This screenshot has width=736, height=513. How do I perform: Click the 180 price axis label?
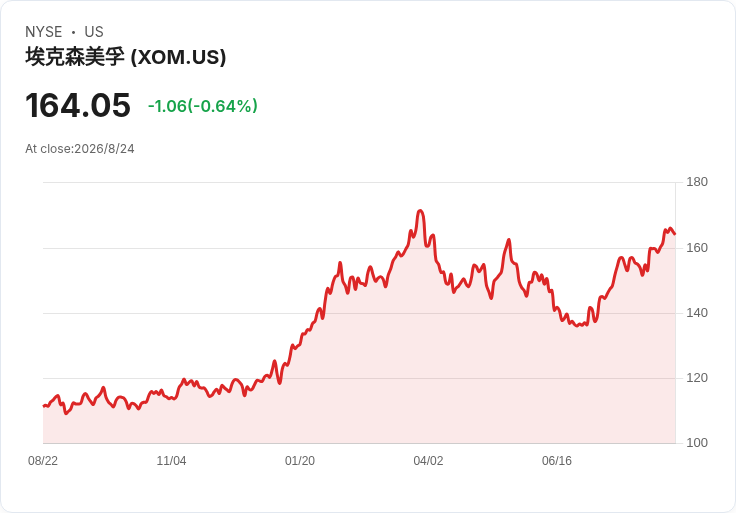tap(697, 182)
